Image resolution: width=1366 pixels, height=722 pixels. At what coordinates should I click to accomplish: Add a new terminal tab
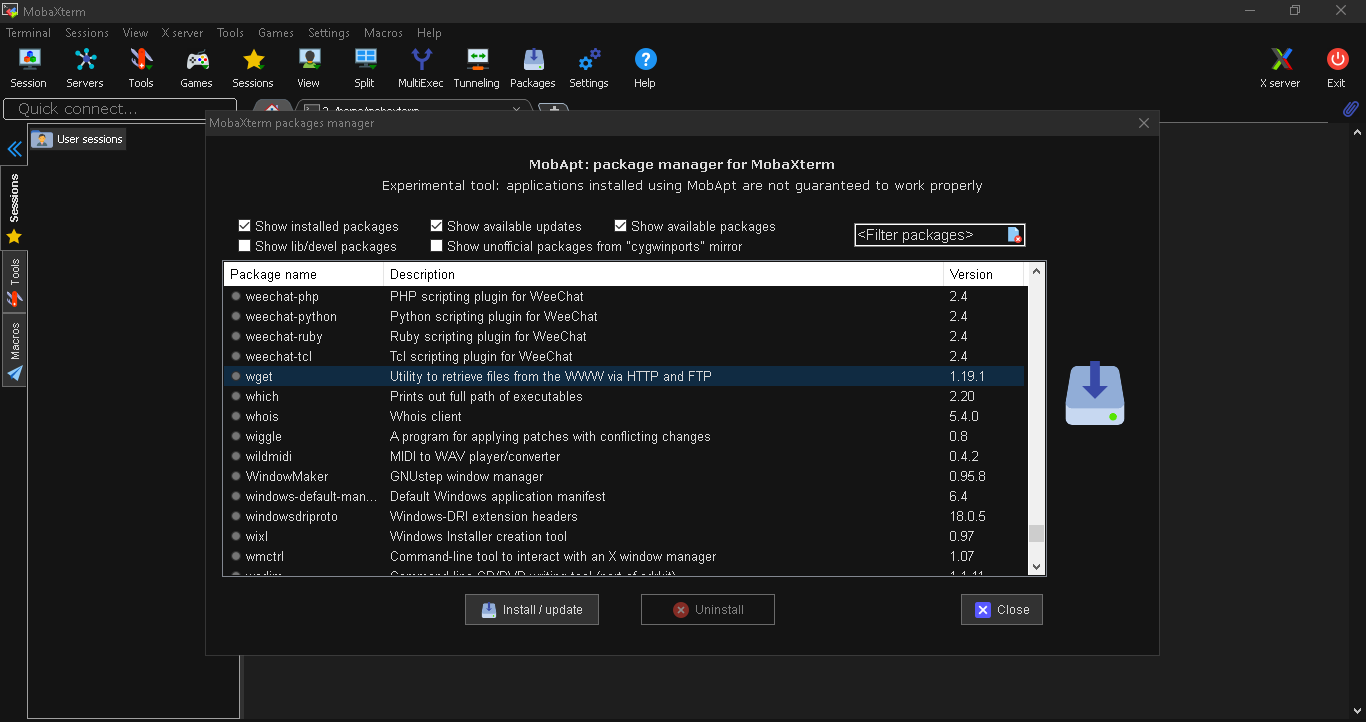[x=554, y=109]
